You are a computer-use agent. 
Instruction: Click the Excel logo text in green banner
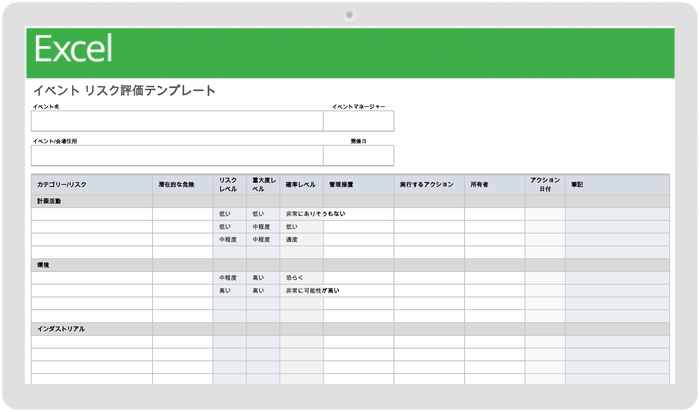[x=73, y=48]
